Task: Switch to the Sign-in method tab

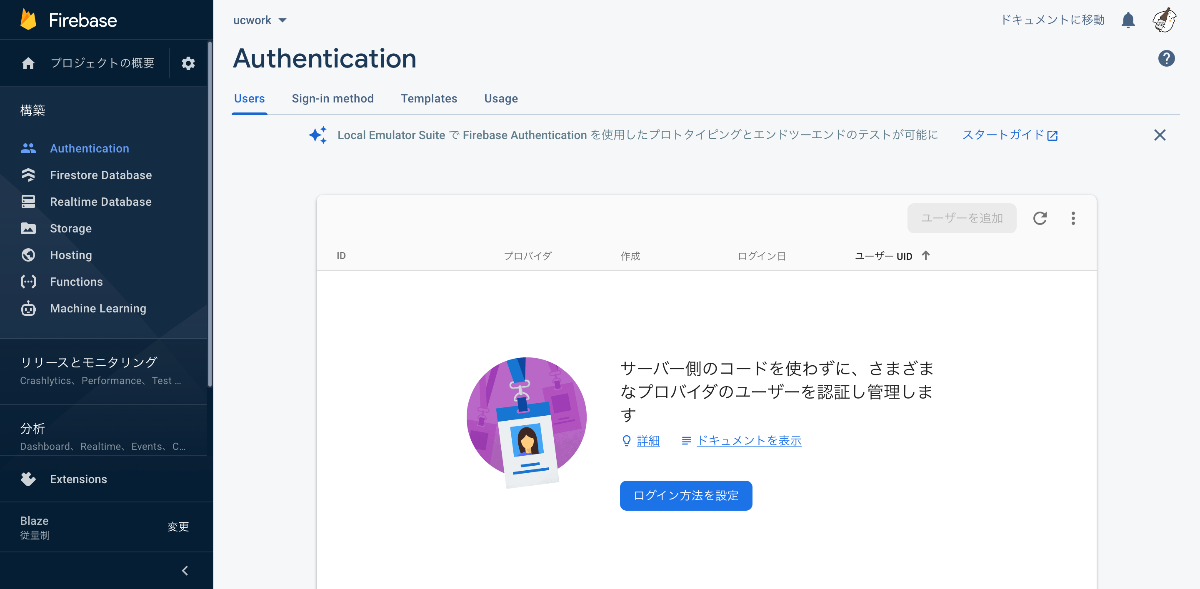Action: point(333,99)
